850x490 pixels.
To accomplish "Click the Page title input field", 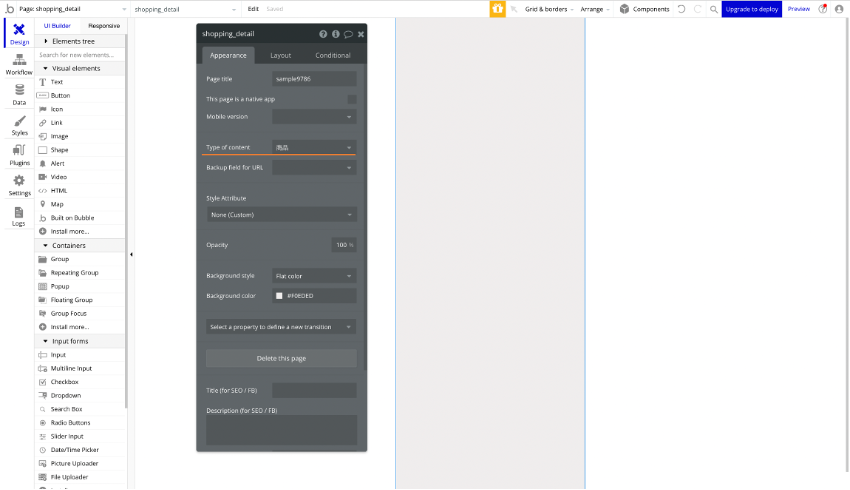I will 314,79.
